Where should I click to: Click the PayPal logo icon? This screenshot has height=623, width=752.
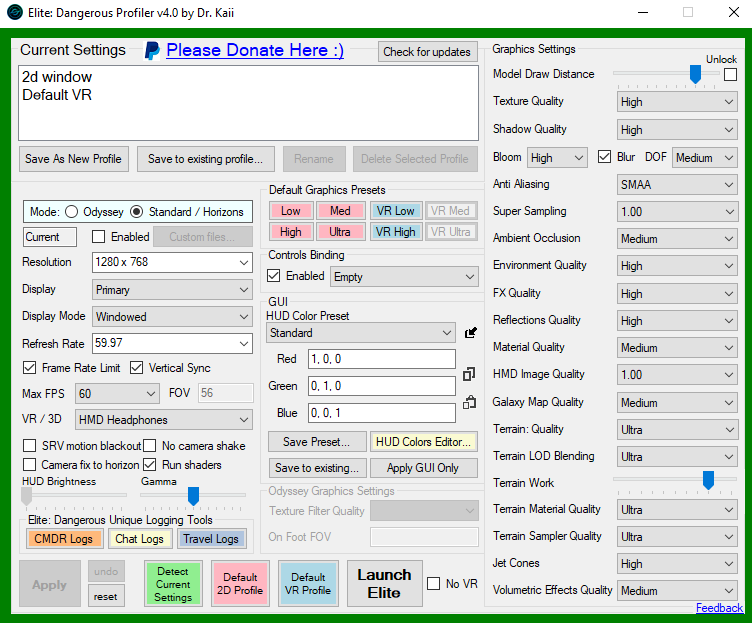point(152,51)
